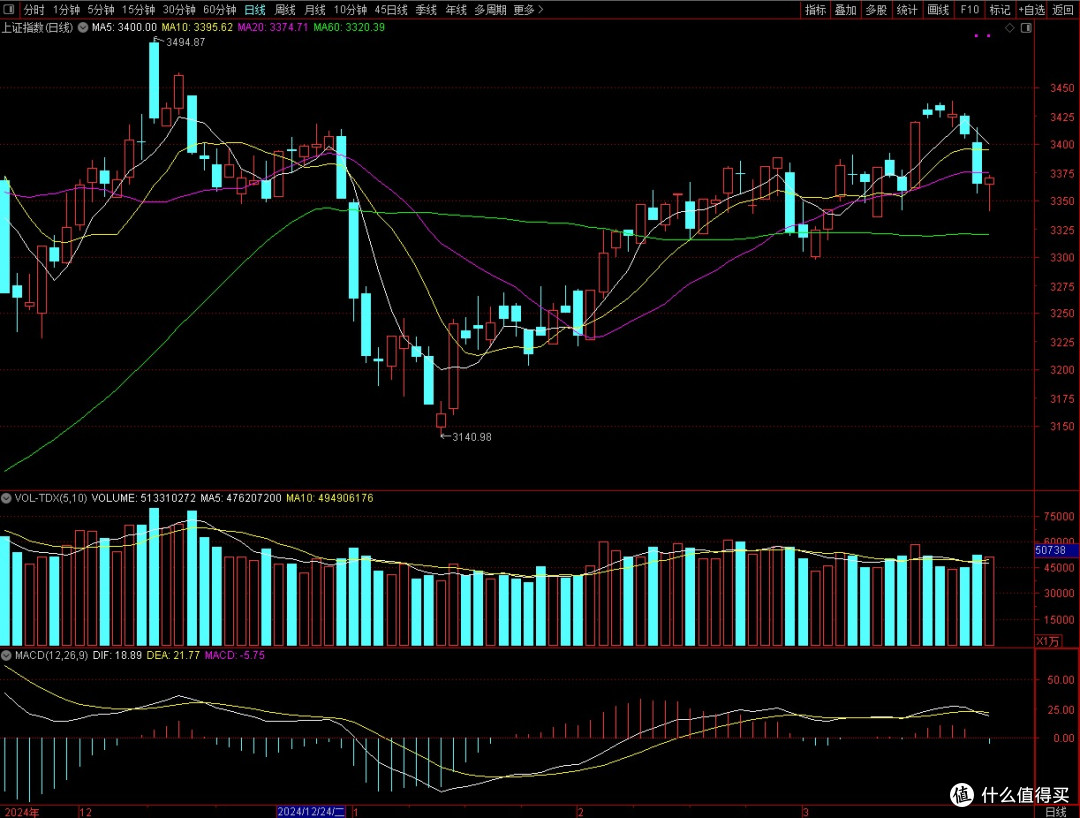Click the MA60: 3320.39 label
1080x818 pixels.
pos(349,28)
